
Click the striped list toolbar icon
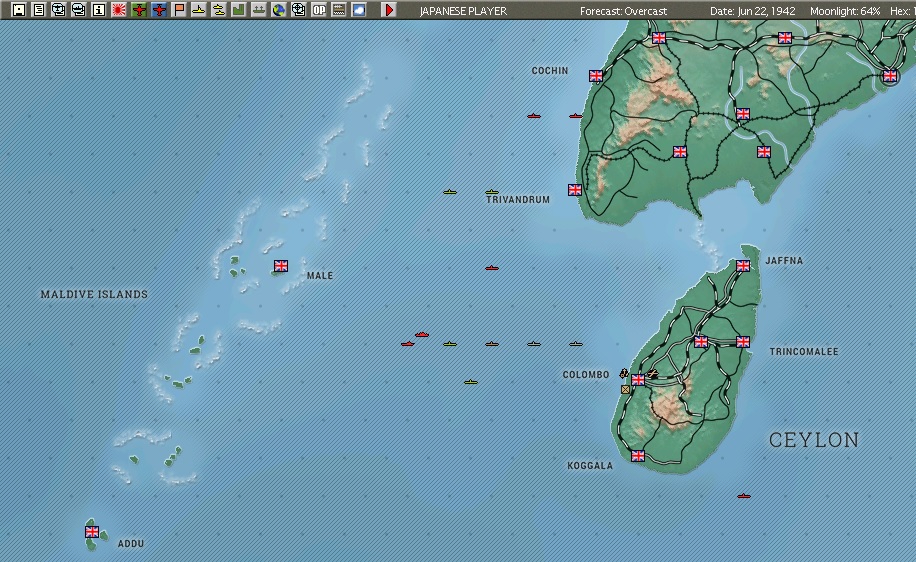338,10
